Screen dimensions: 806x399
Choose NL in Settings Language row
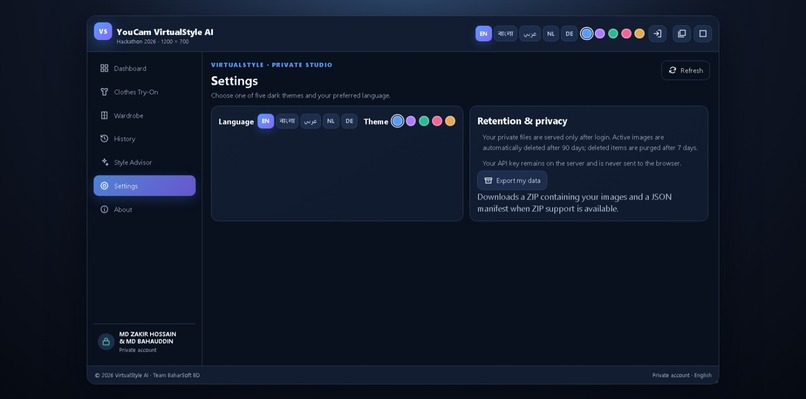331,121
